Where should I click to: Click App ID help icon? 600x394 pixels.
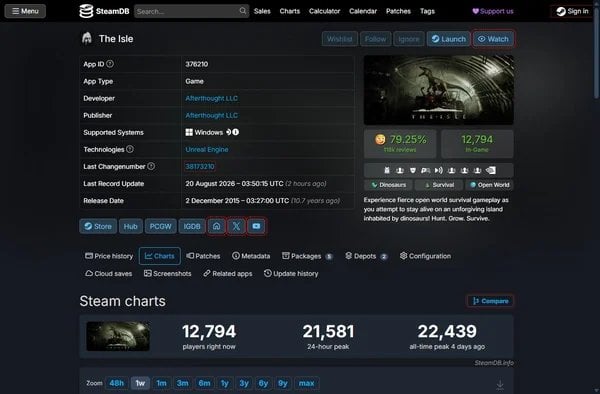[110, 64]
